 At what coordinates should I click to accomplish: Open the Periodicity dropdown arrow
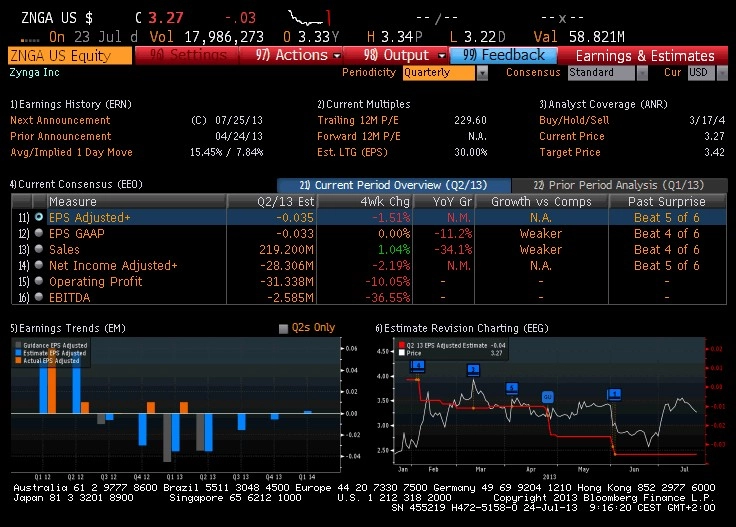(482, 73)
